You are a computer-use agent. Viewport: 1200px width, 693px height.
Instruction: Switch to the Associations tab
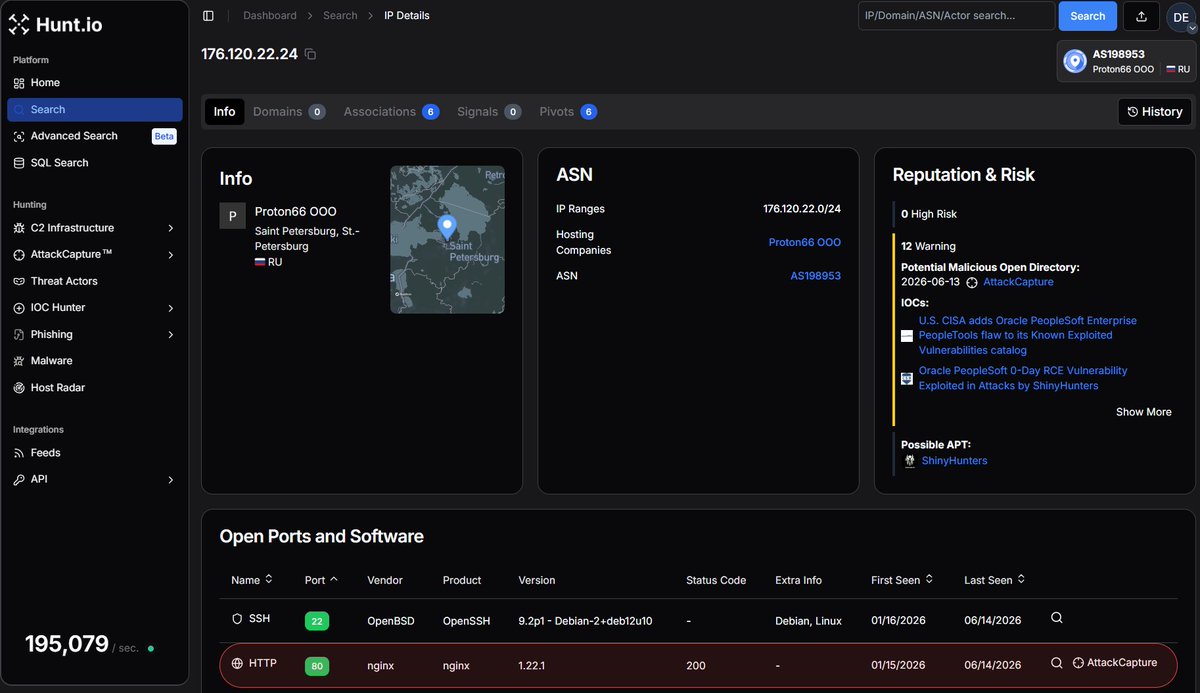tap(391, 112)
